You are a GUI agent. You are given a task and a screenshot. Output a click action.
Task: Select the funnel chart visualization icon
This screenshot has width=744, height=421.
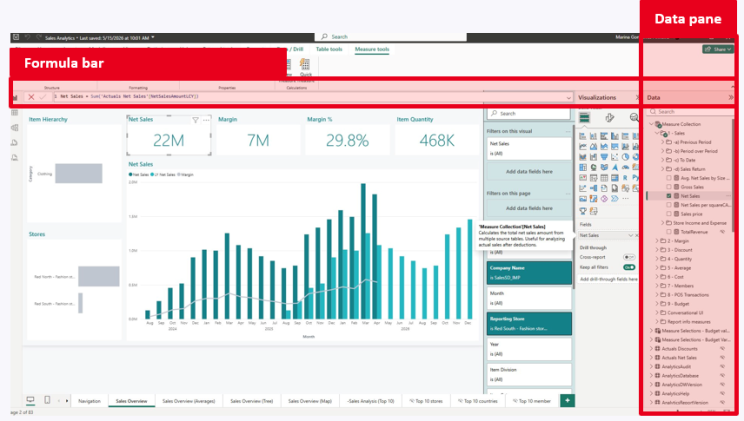[x=604, y=157]
